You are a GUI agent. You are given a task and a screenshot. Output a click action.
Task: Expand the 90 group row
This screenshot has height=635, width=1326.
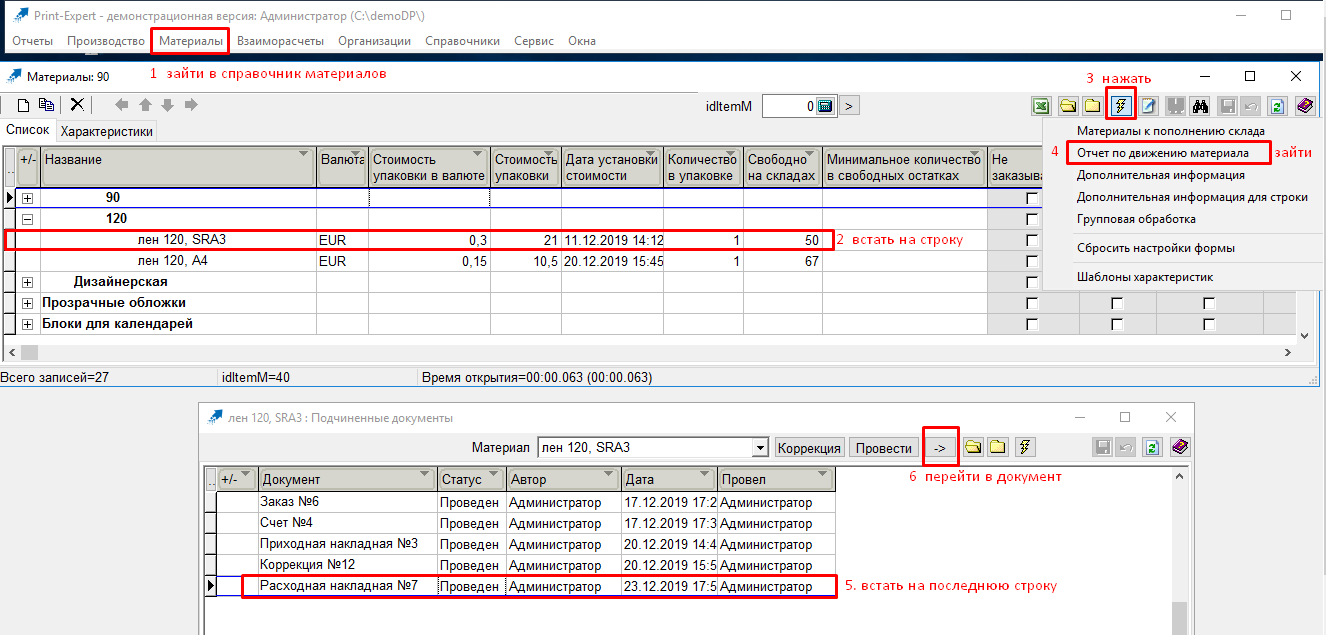click(x=27, y=198)
